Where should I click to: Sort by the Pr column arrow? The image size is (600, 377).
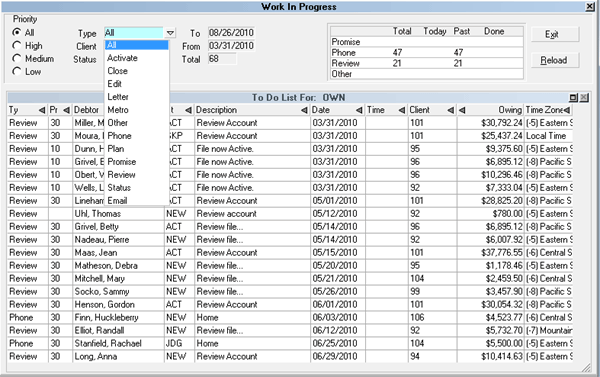click(66, 110)
